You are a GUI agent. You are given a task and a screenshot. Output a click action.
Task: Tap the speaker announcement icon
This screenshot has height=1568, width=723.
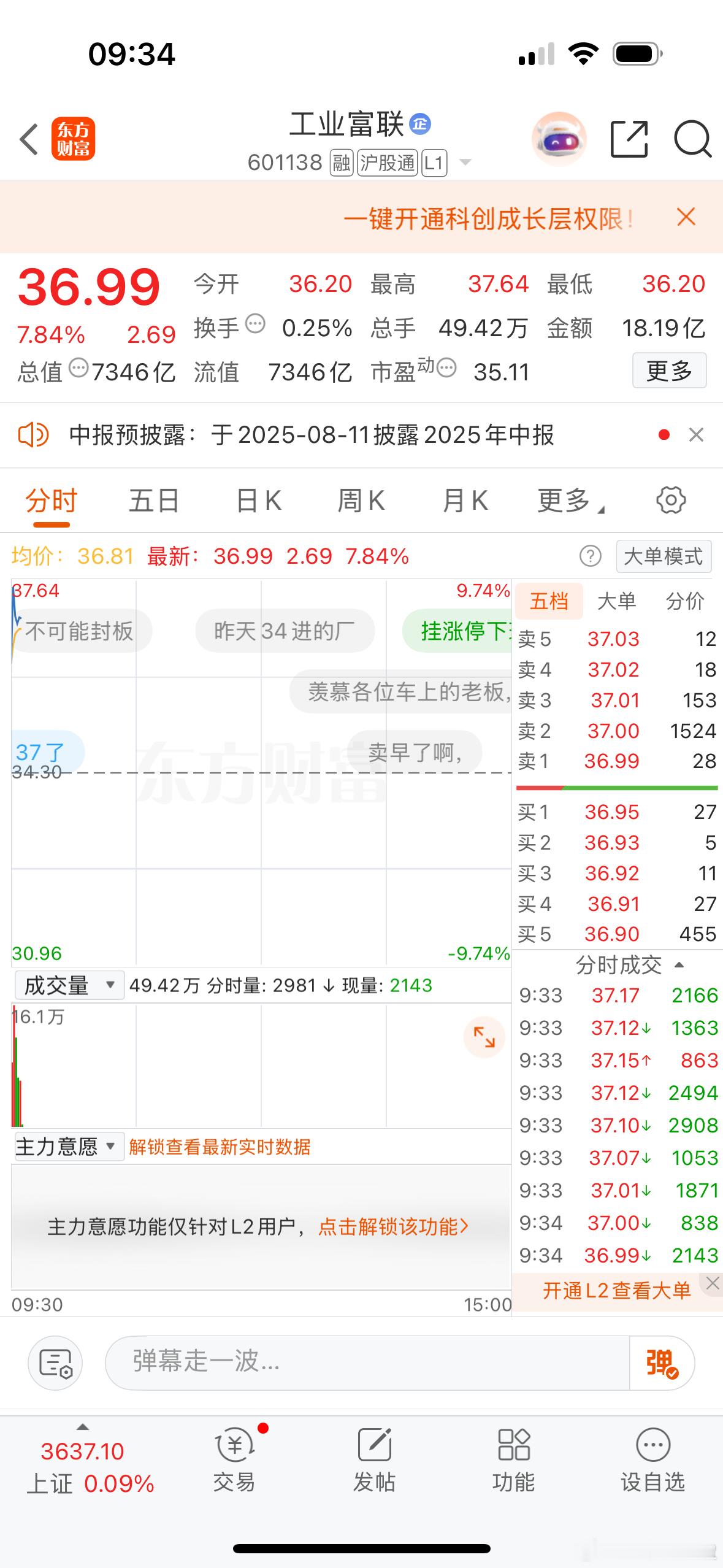(33, 435)
